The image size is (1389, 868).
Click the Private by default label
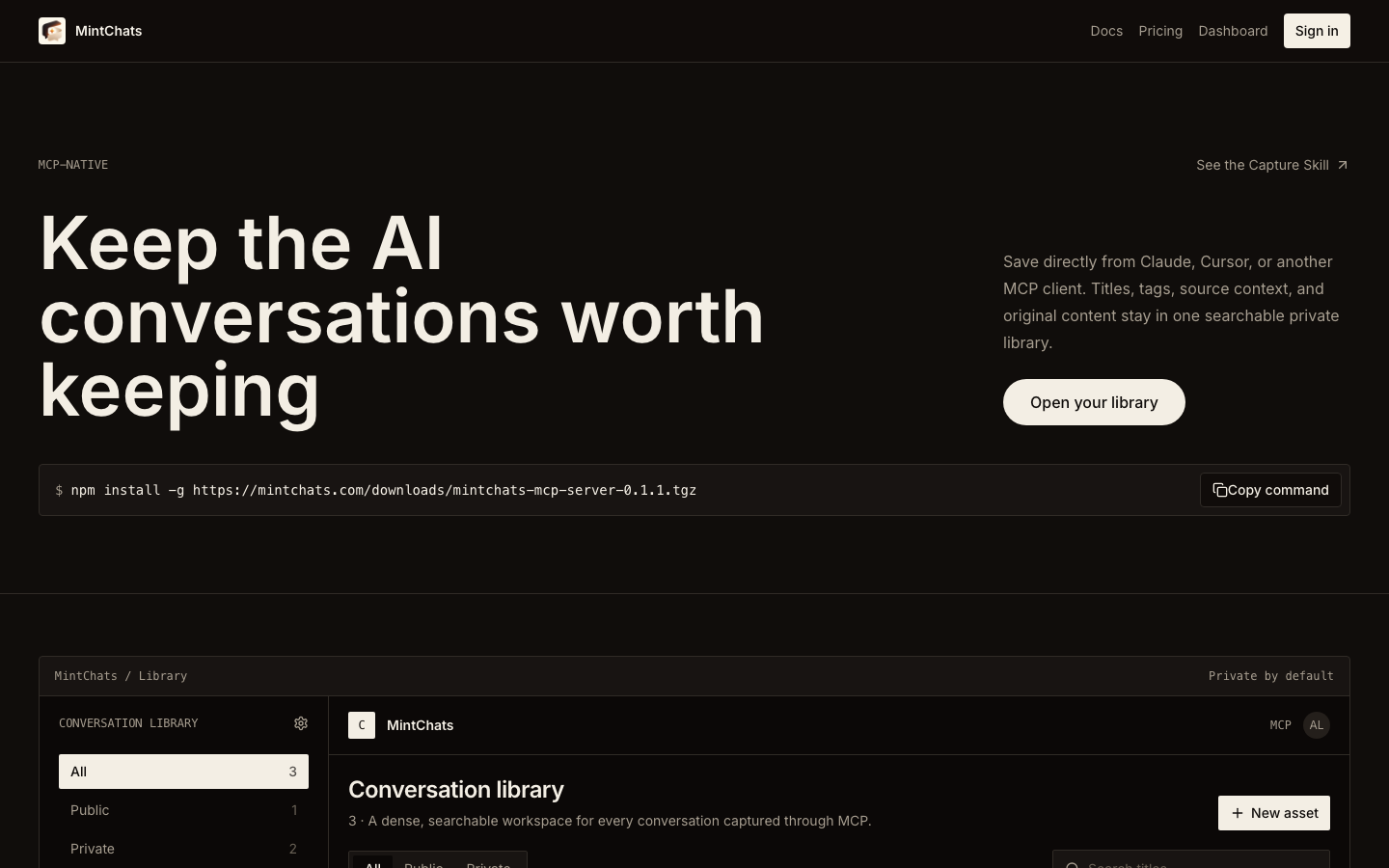pyautogui.click(x=1271, y=676)
